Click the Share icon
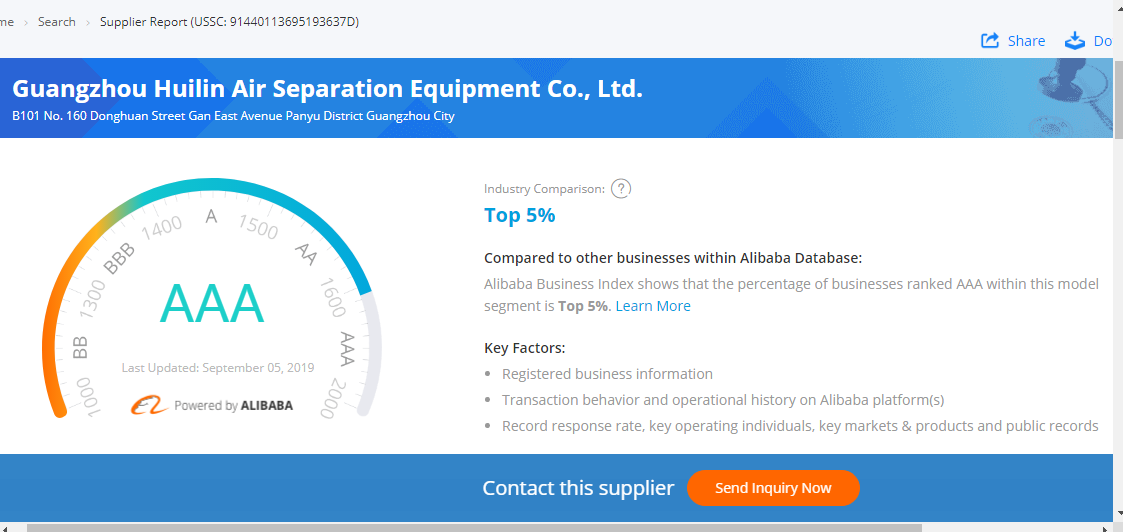 990,41
